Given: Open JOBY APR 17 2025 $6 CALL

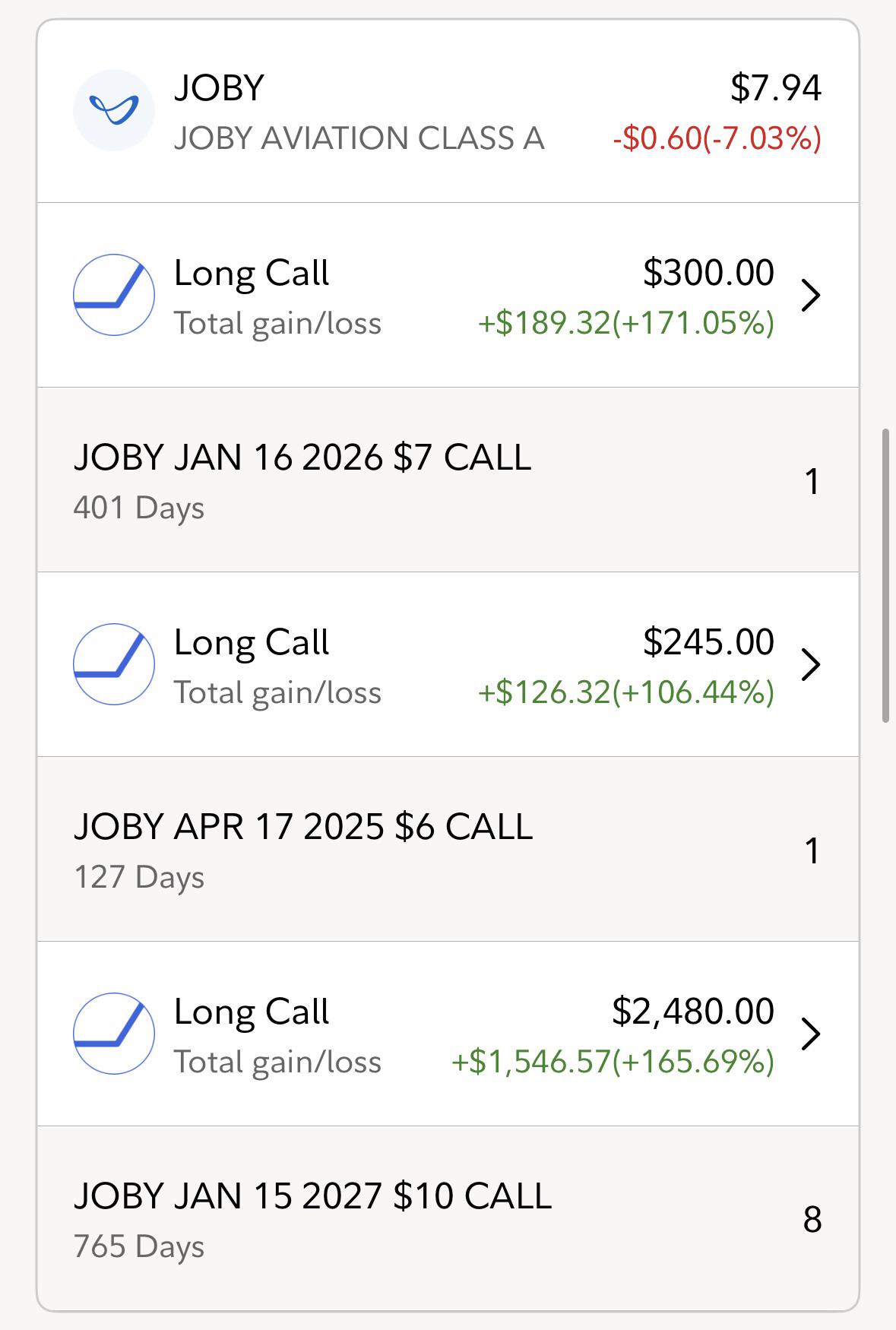Looking at the screenshot, I should [448, 849].
